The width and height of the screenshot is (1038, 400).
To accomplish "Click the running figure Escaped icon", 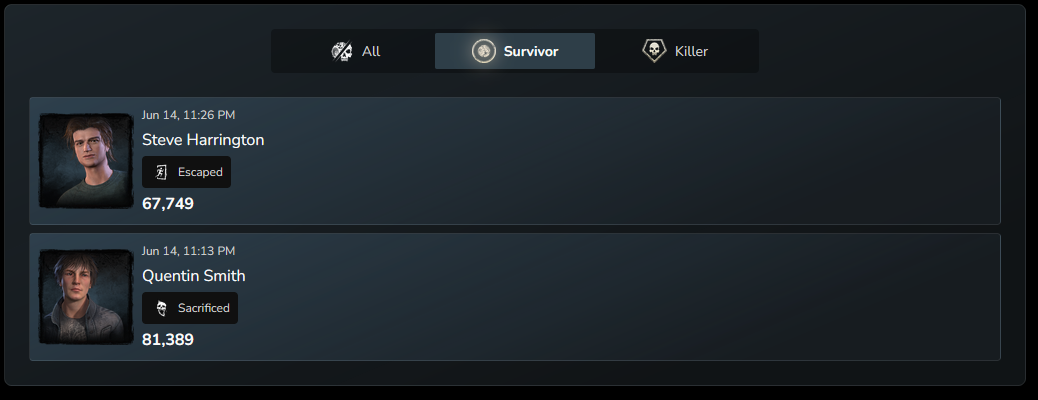I will click(161, 172).
